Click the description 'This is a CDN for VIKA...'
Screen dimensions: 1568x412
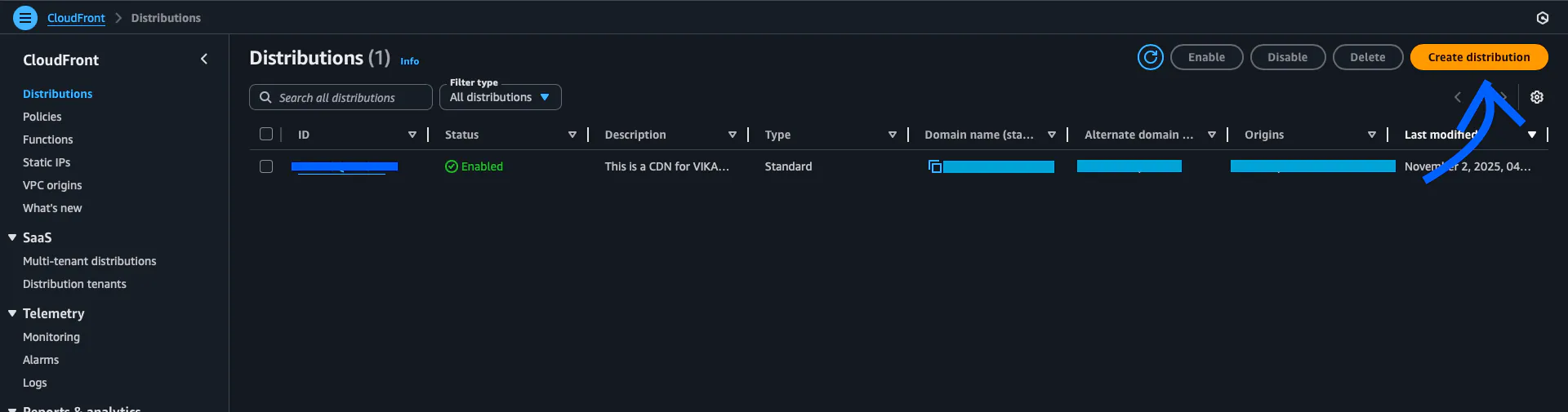pyautogui.click(x=666, y=166)
